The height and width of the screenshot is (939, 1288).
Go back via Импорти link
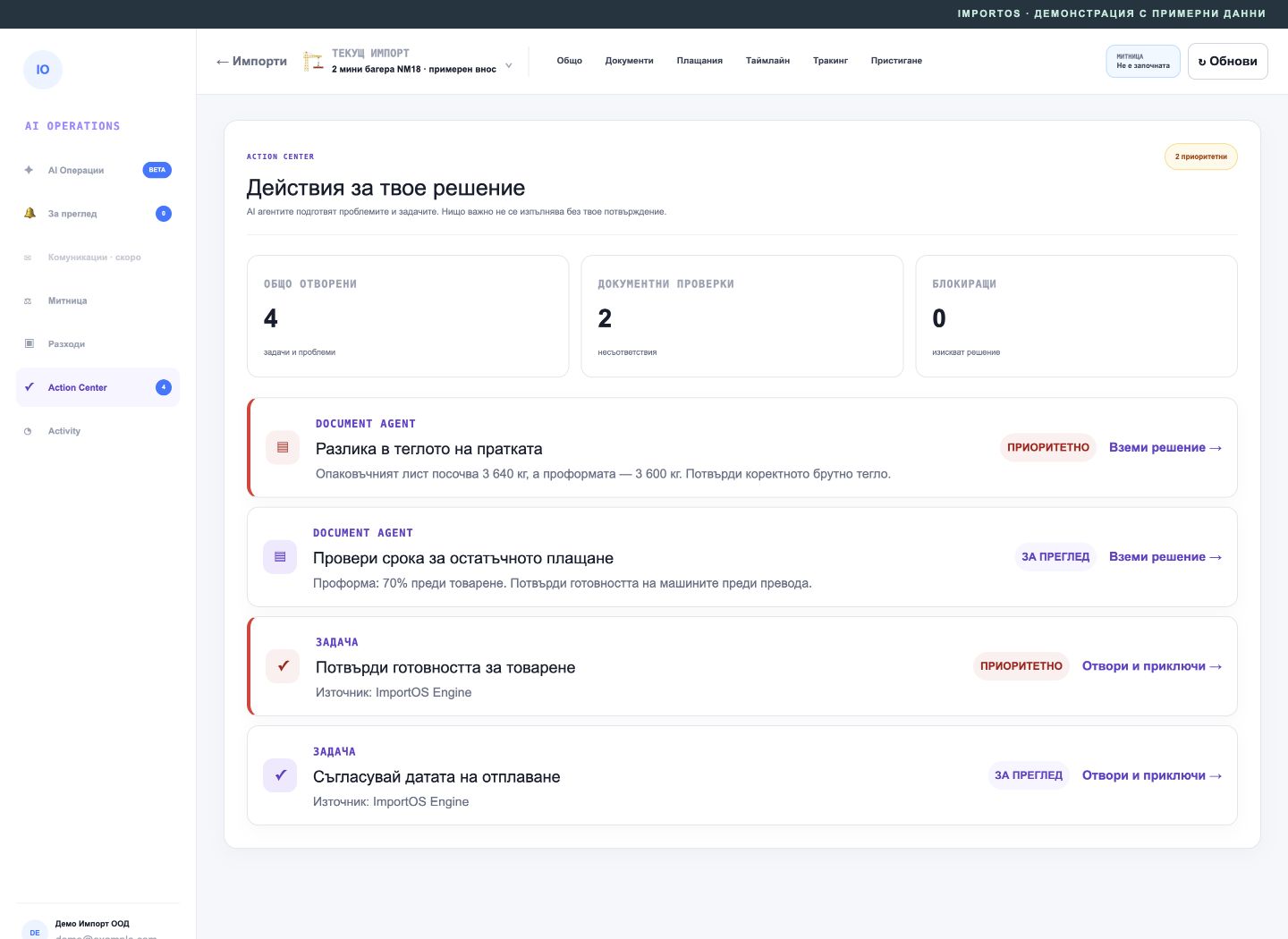point(251,61)
